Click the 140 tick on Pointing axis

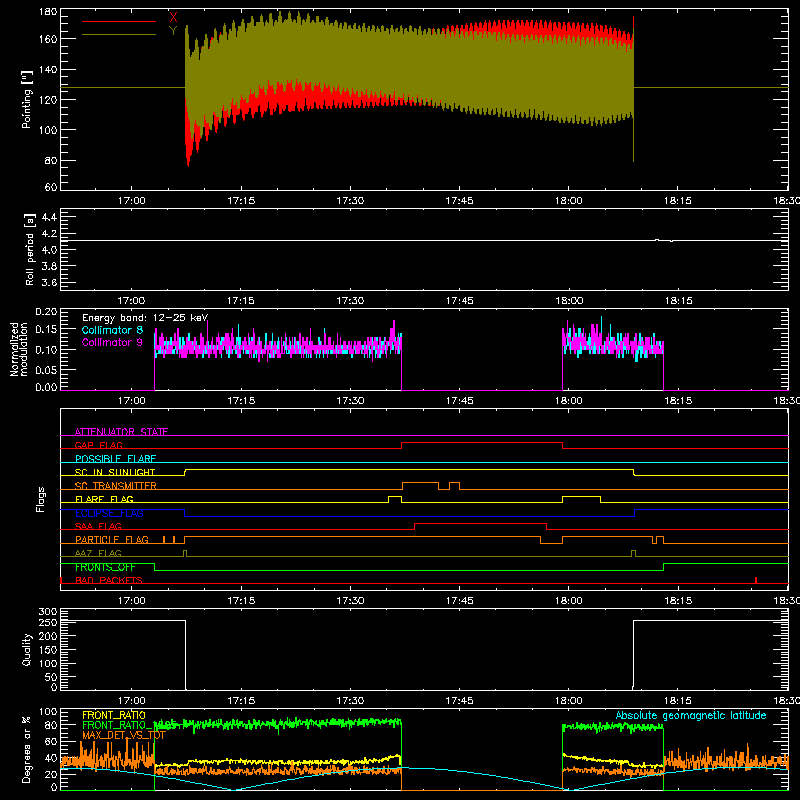[x=48, y=69]
